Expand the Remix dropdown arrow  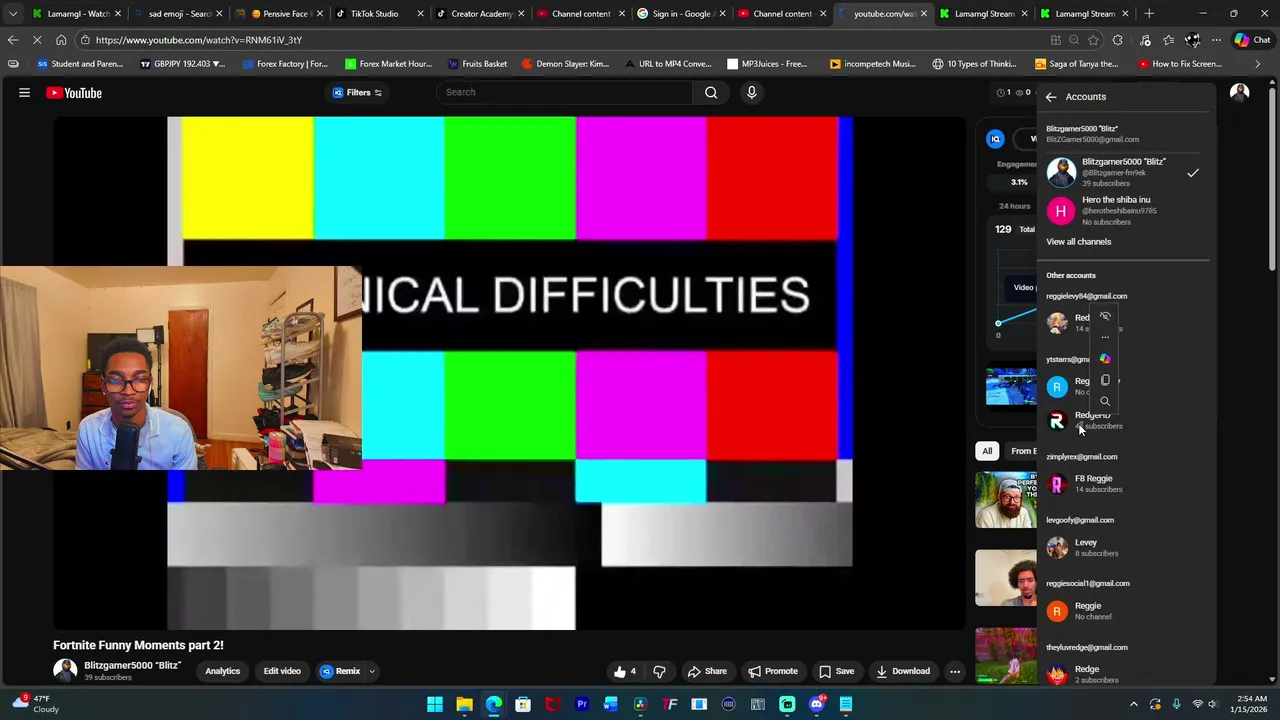pos(371,671)
